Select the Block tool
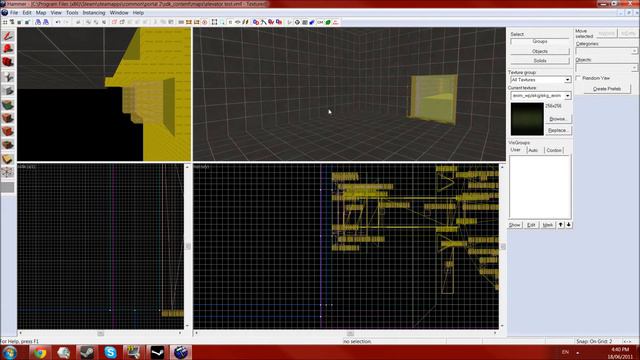The image size is (640, 360). click(8, 91)
